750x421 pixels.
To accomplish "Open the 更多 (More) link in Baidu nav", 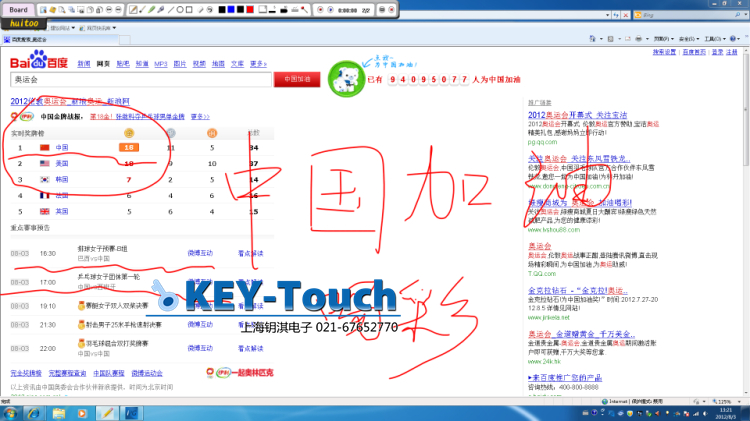I will pyautogui.click(x=258, y=64).
